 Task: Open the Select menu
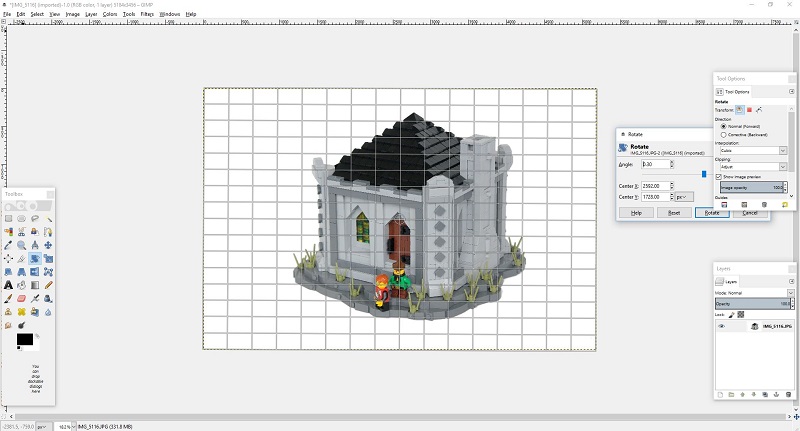click(x=37, y=14)
